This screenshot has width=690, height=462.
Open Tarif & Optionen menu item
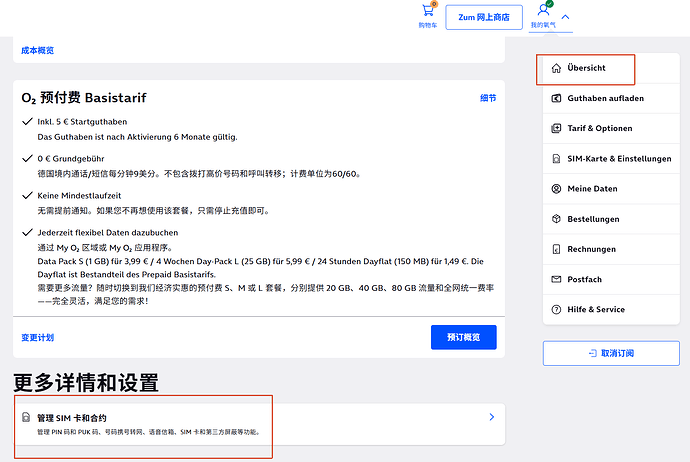(x=611, y=128)
